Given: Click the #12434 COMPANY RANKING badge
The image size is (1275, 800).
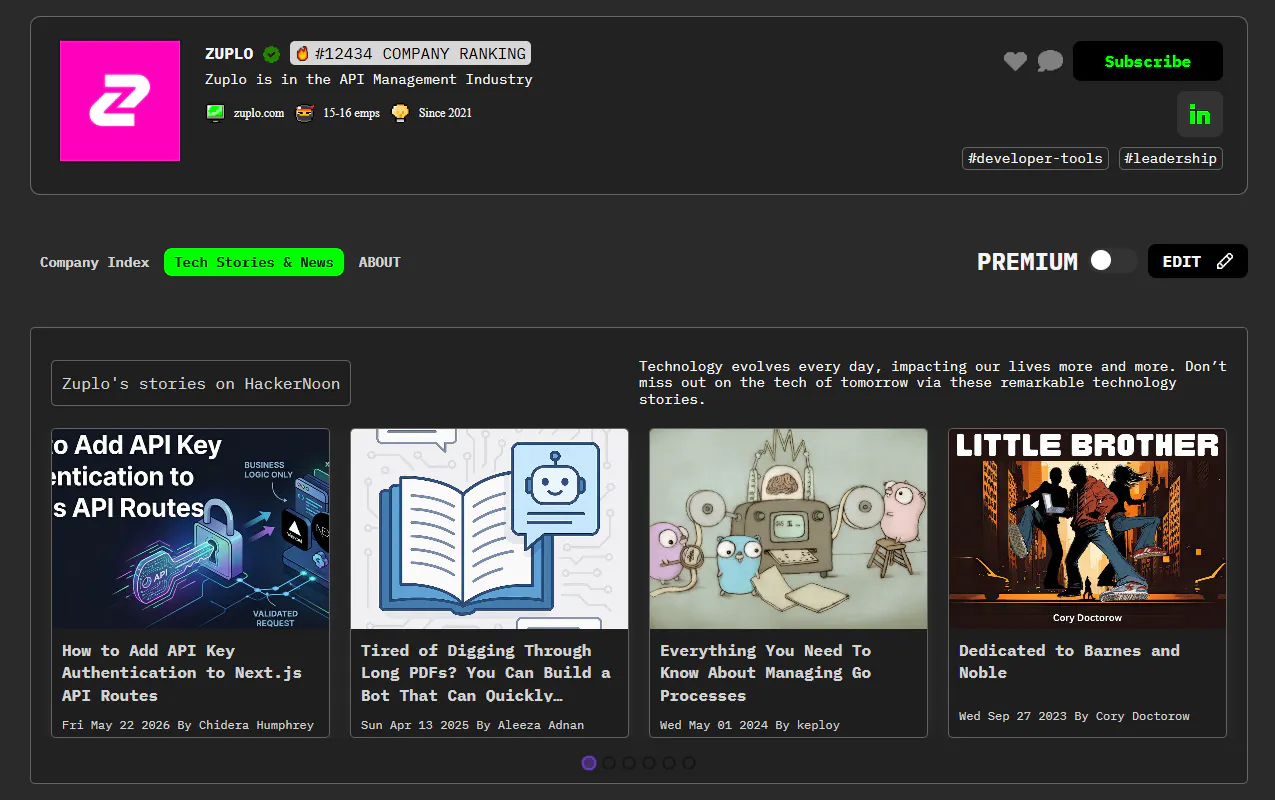Looking at the screenshot, I should [410, 53].
